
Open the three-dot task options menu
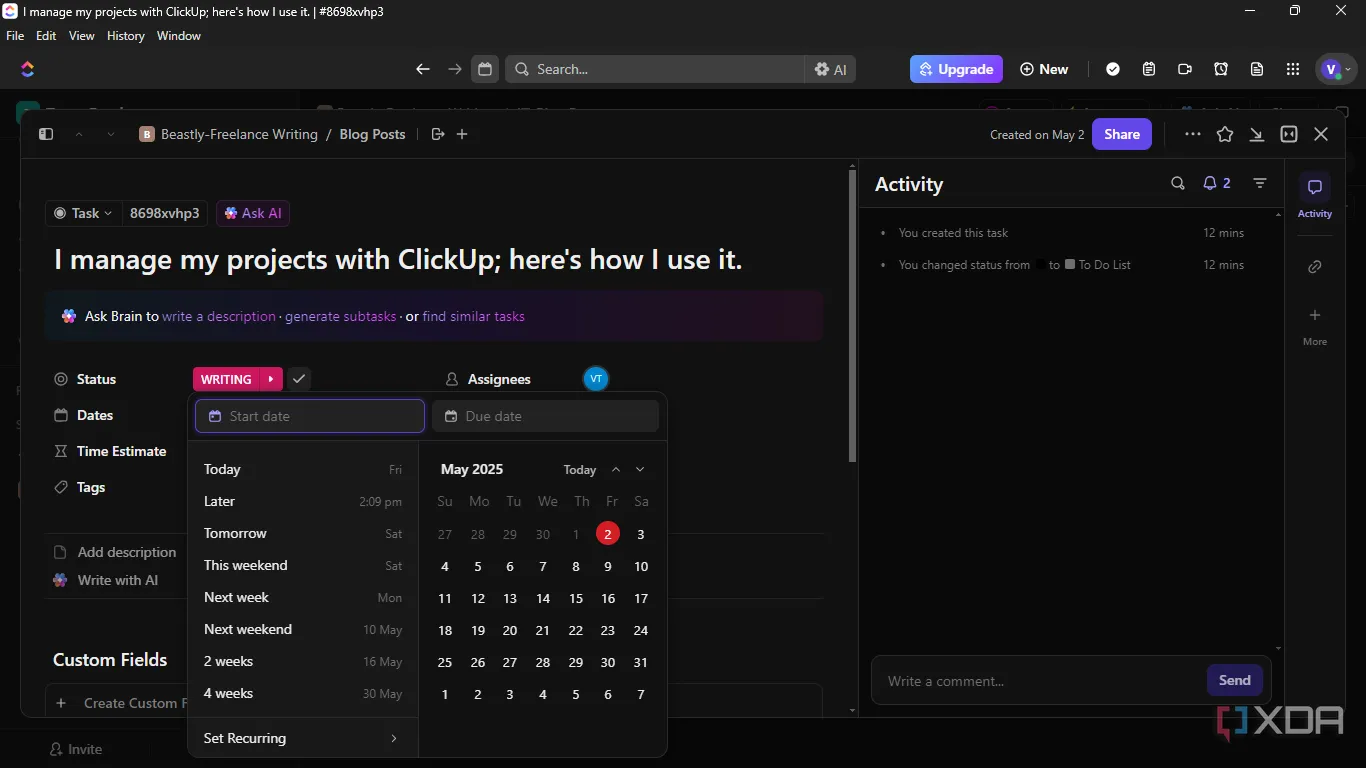[1193, 134]
